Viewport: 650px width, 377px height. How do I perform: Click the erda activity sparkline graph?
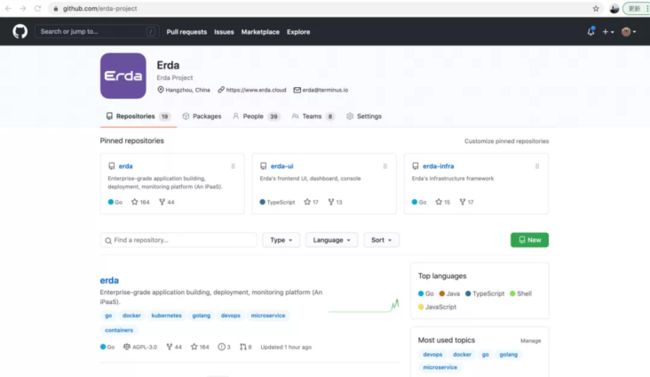click(364, 306)
